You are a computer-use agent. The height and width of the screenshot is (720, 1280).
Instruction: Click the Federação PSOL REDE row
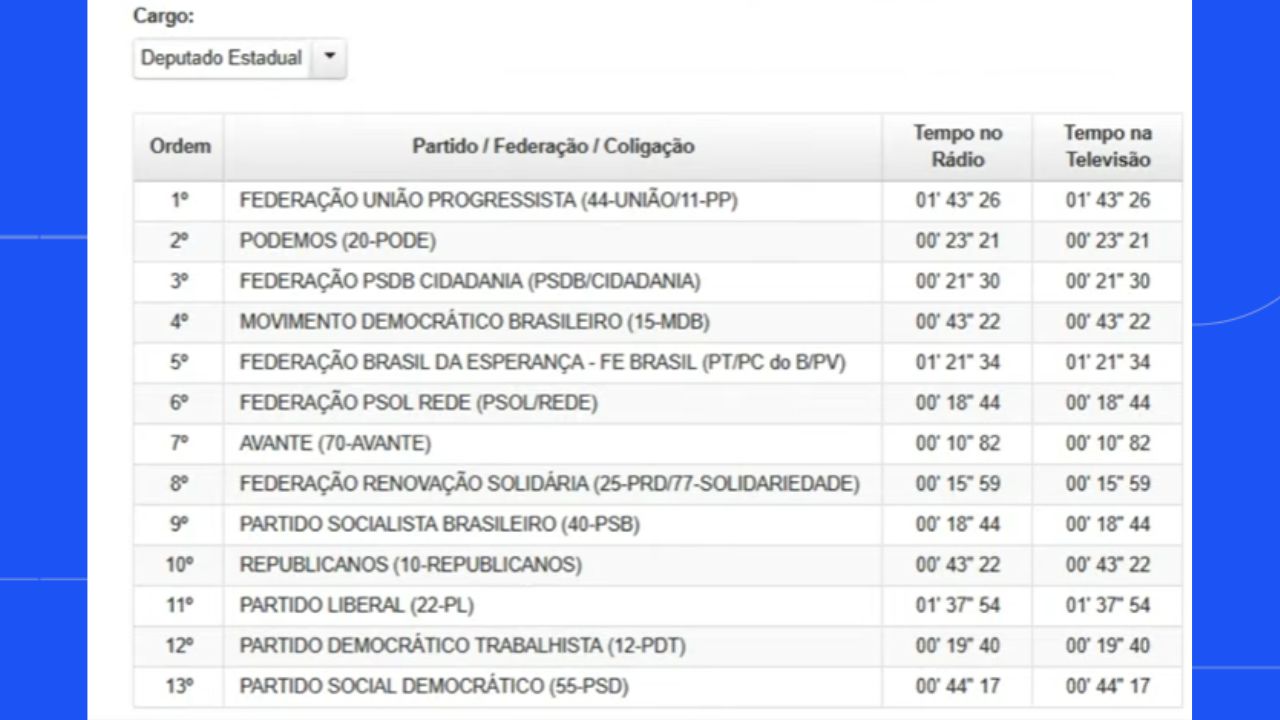657,403
